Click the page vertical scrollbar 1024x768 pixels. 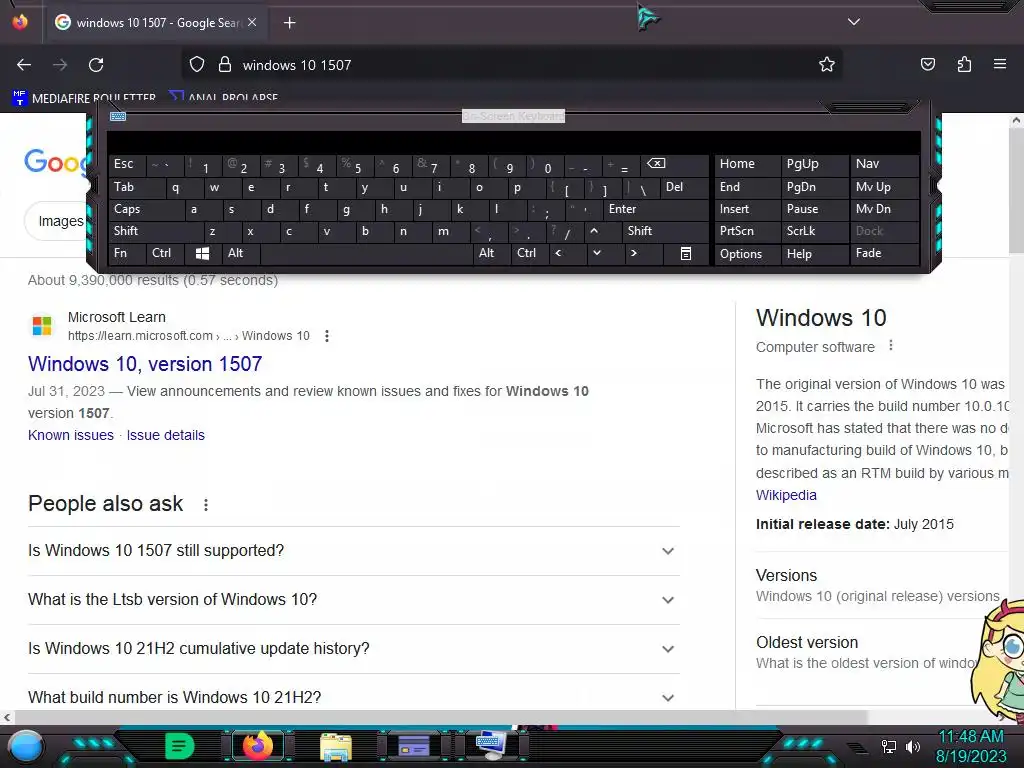[1016, 189]
